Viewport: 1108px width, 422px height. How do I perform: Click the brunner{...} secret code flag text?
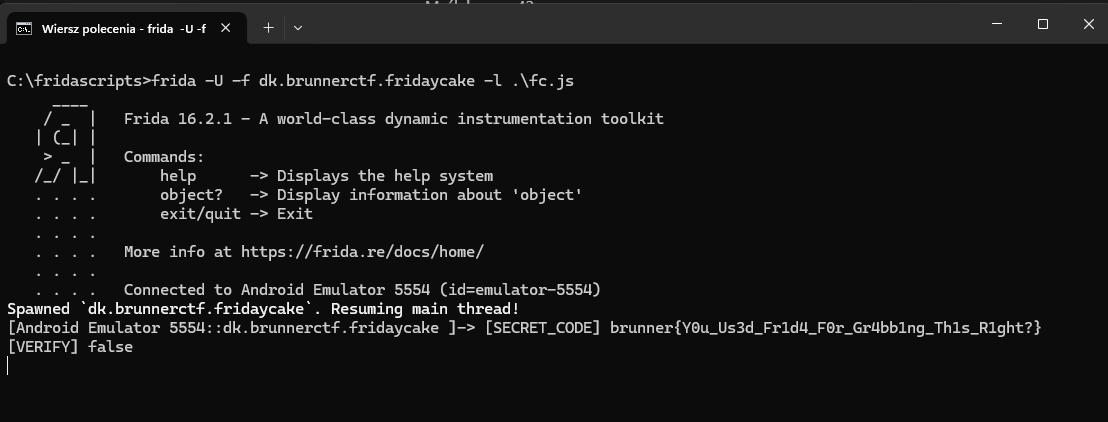coord(825,328)
